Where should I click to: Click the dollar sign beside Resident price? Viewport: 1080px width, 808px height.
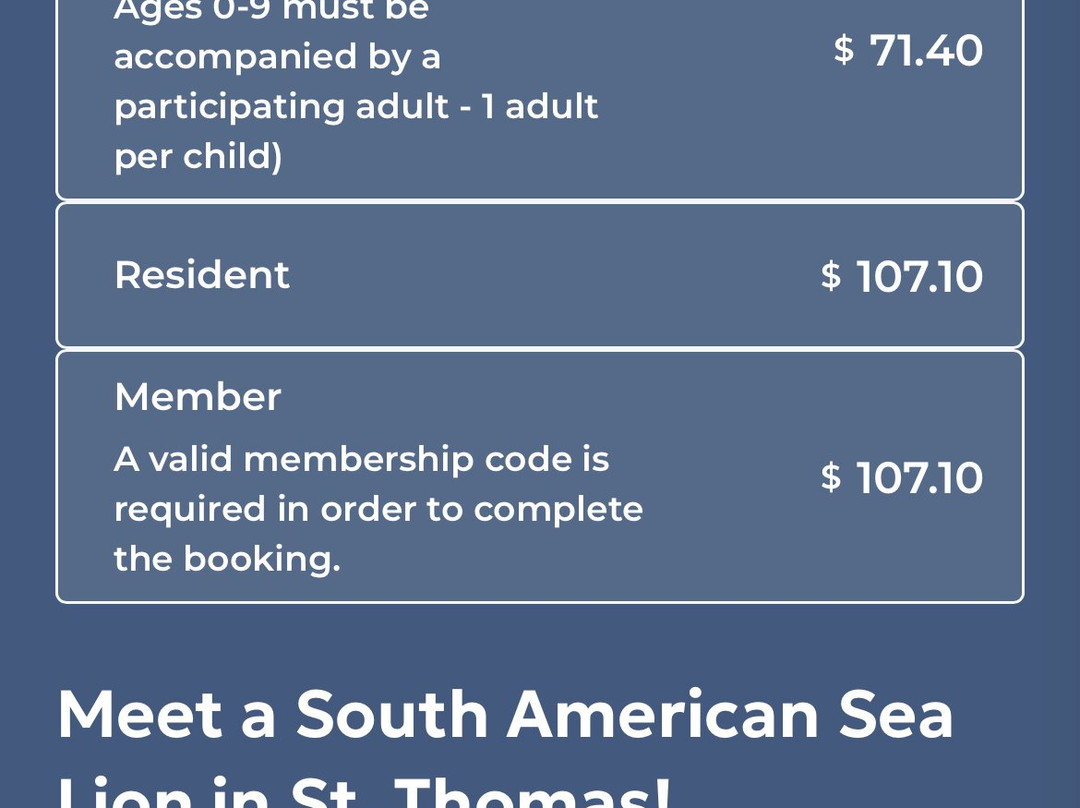[831, 276]
